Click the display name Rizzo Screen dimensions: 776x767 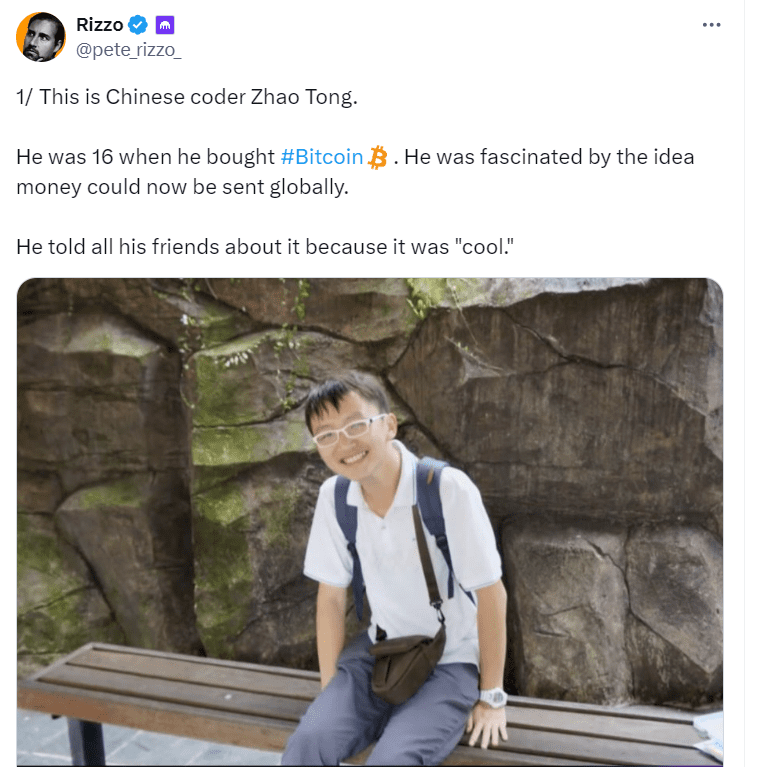pos(99,25)
